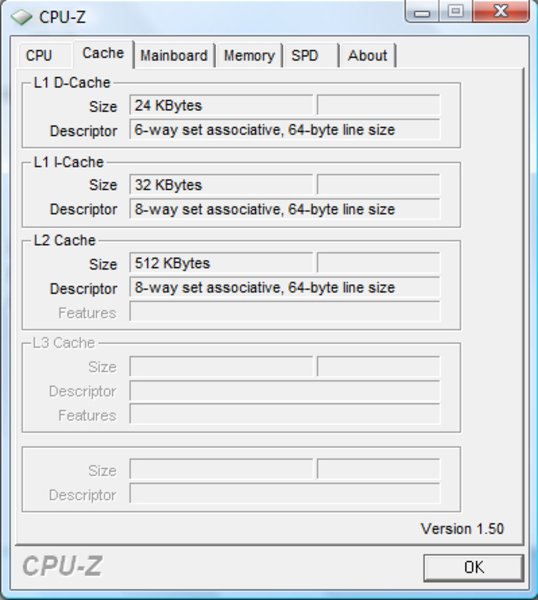Click the L1 D-Cache size field
Viewport: 538px width, 600px height.
coord(221,105)
